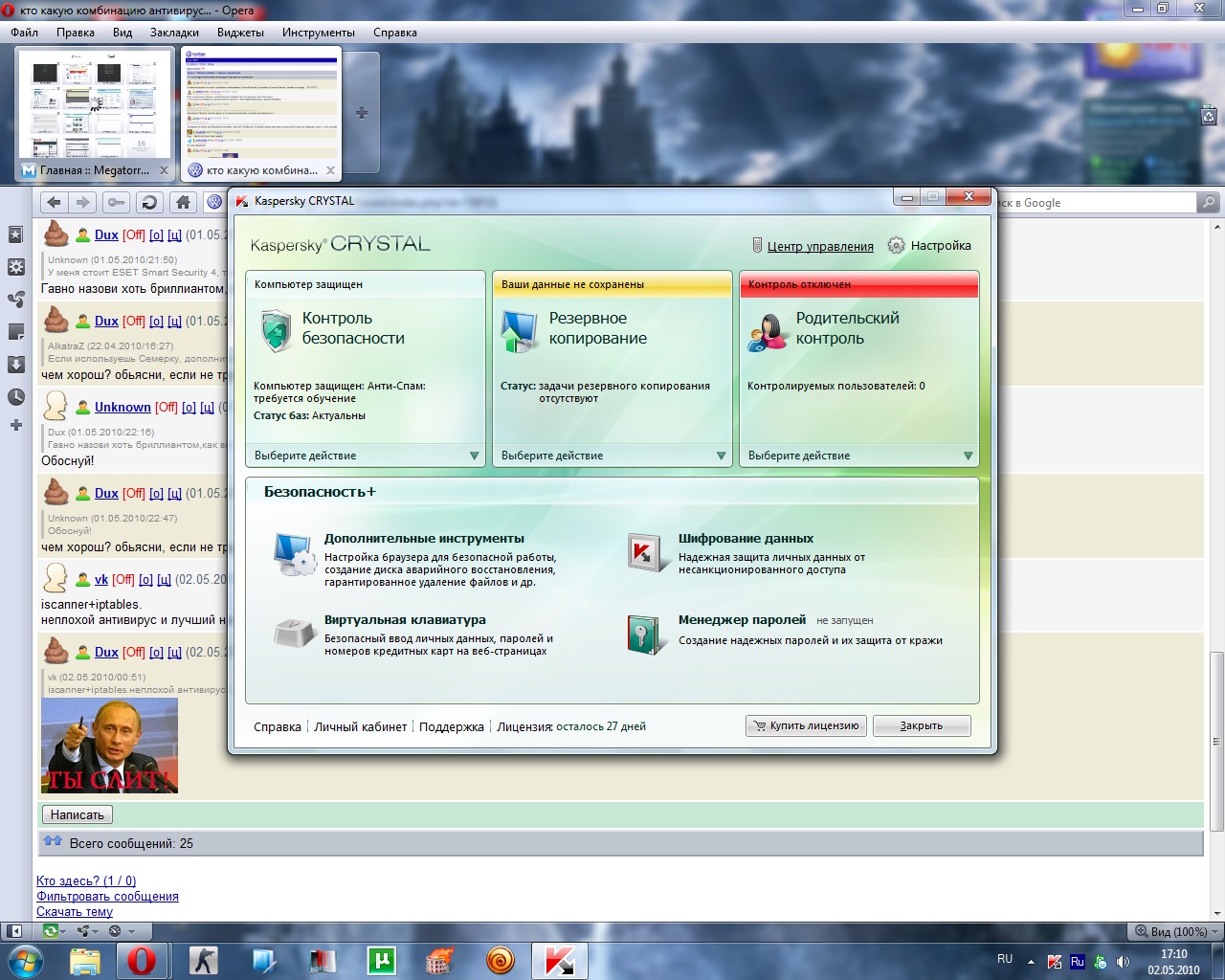The width and height of the screenshot is (1225, 980).
Task: Open the Unknown user profile link
Action: coord(122,407)
